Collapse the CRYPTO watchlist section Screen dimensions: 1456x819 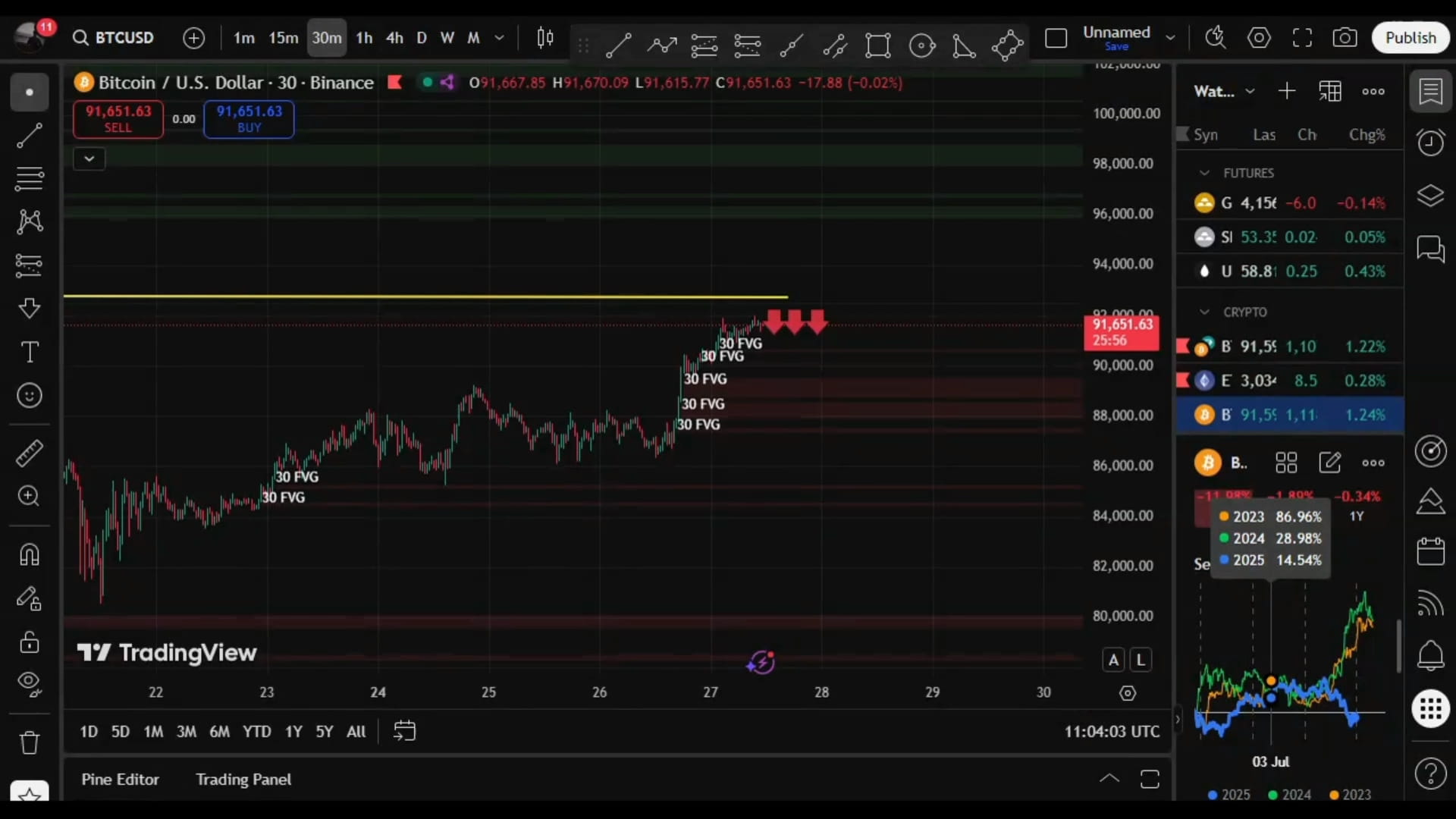[x=1204, y=312]
